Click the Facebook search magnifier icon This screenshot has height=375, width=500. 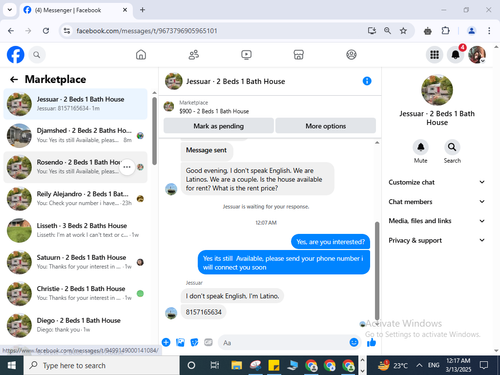click(37, 55)
